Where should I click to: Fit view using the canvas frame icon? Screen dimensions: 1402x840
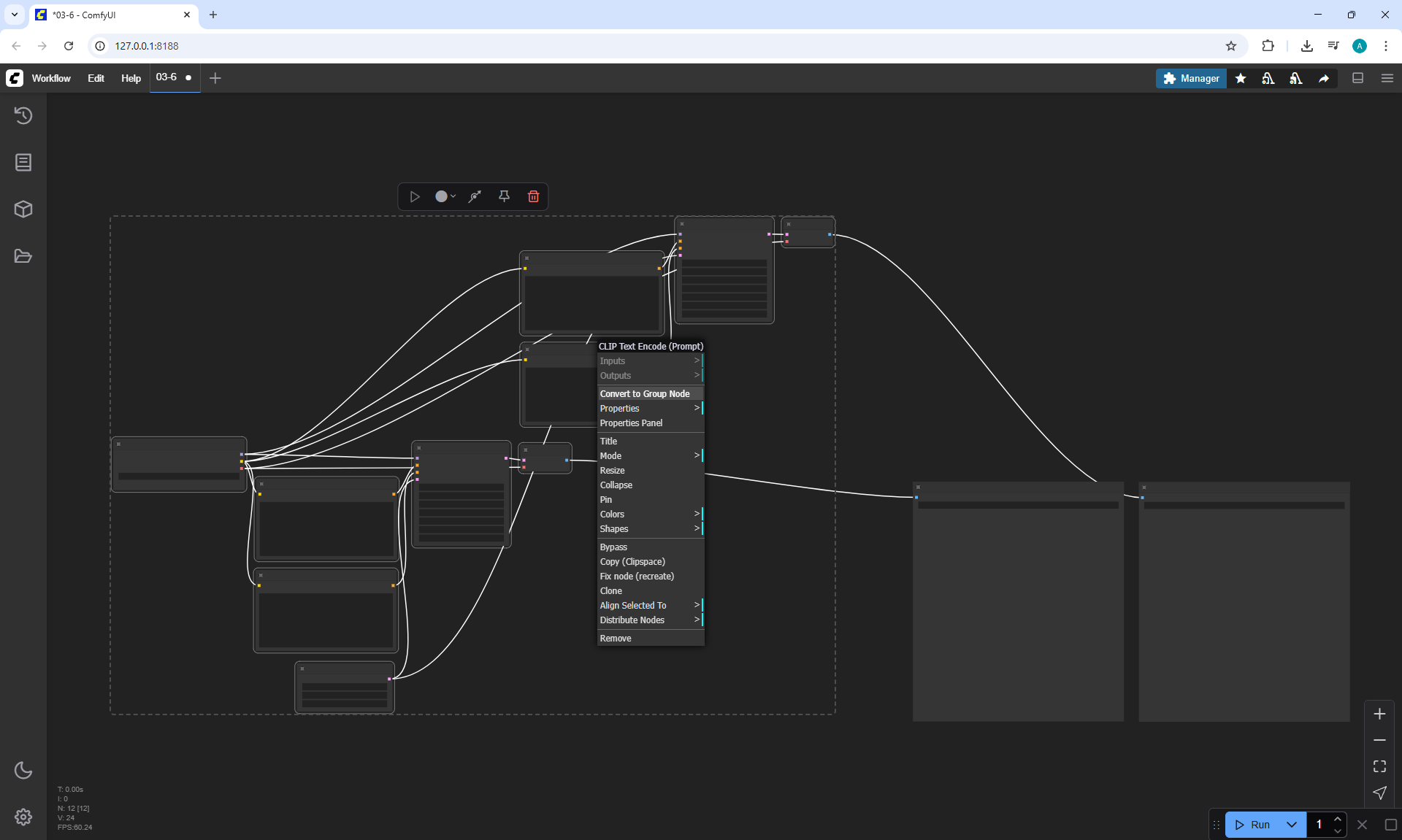(x=1379, y=766)
